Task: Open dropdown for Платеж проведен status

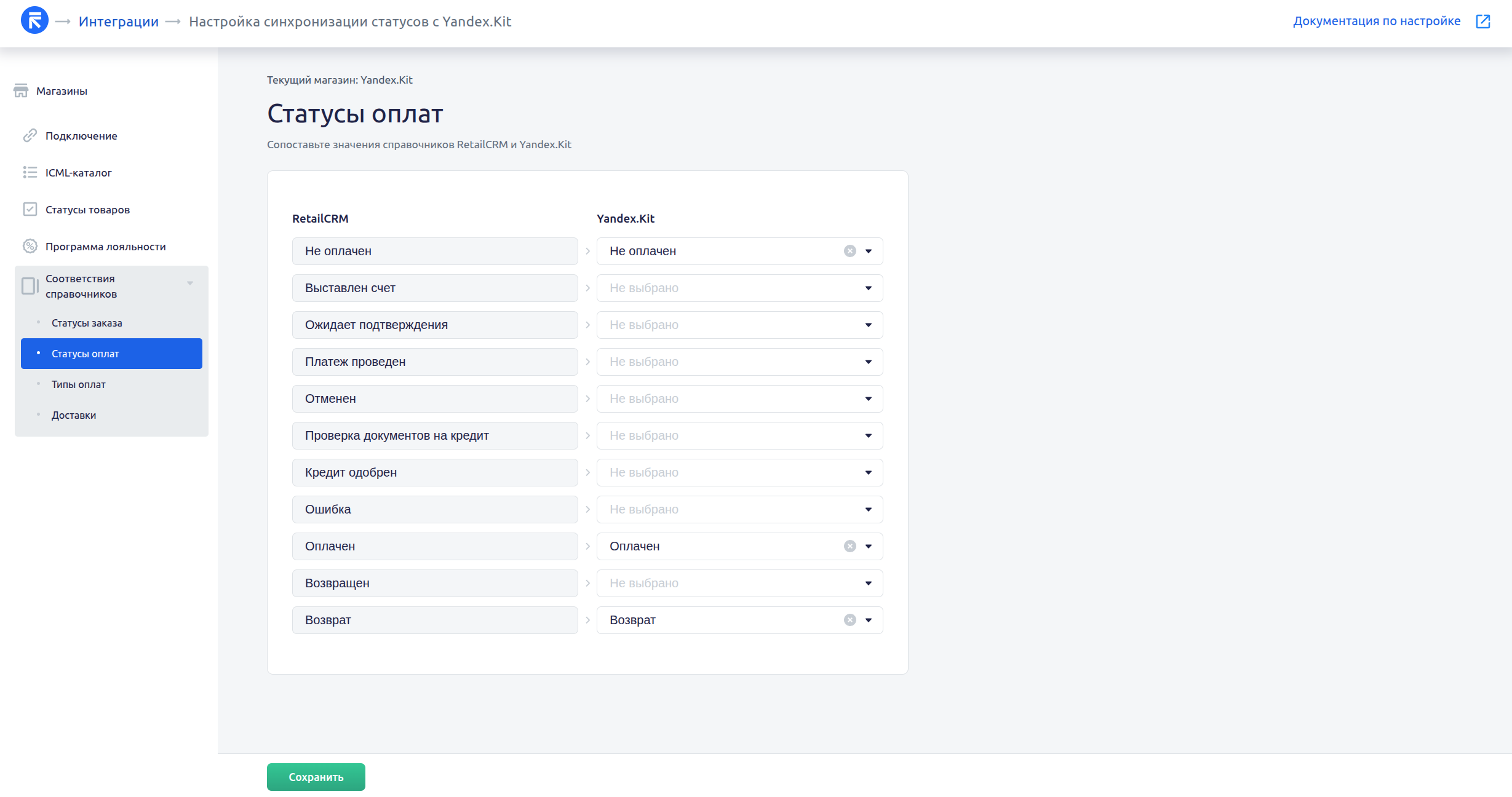Action: tap(869, 362)
